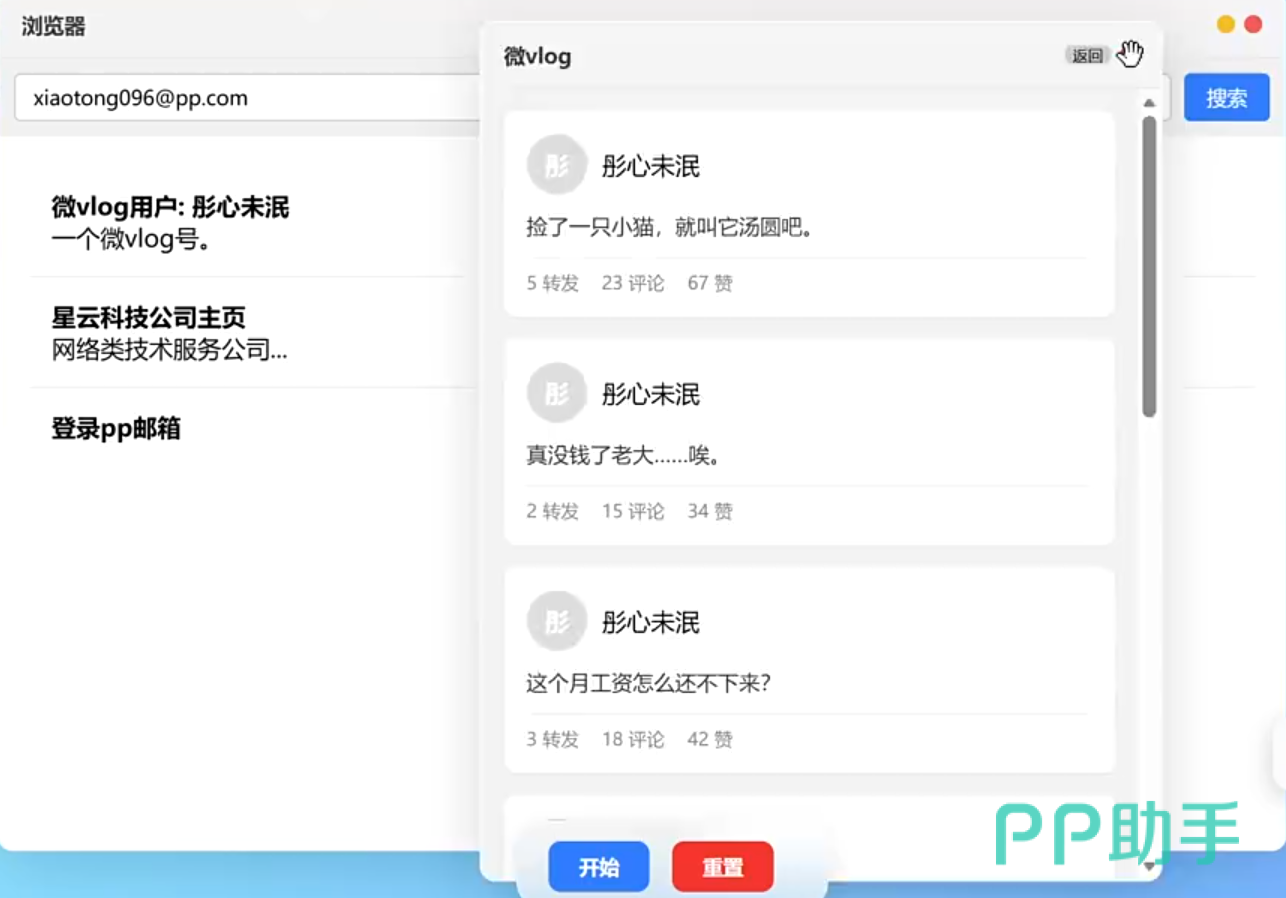Open the 登录pp邮箱 result link
This screenshot has height=898, width=1286.
point(116,429)
